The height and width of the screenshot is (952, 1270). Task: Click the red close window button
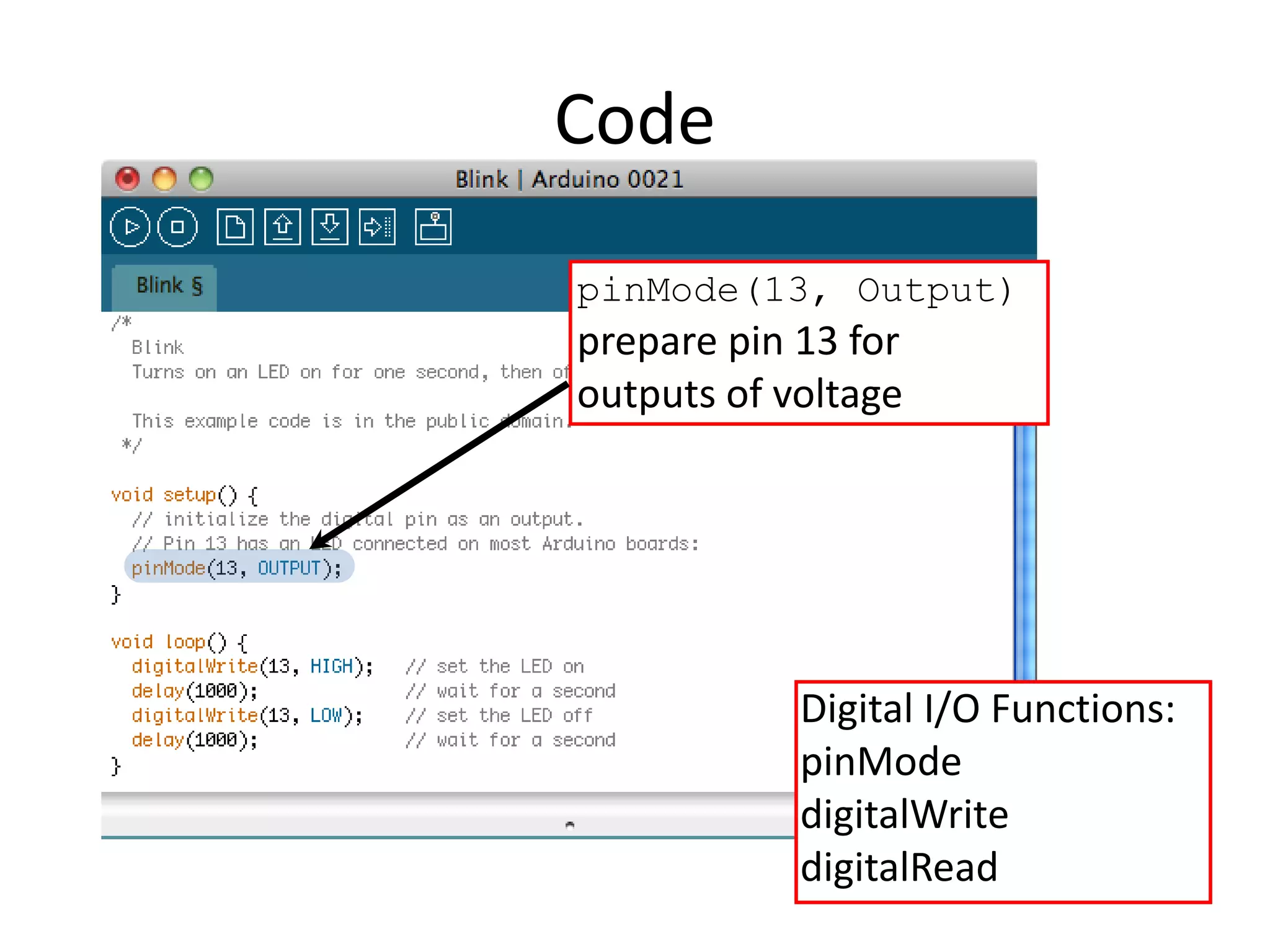(x=128, y=179)
